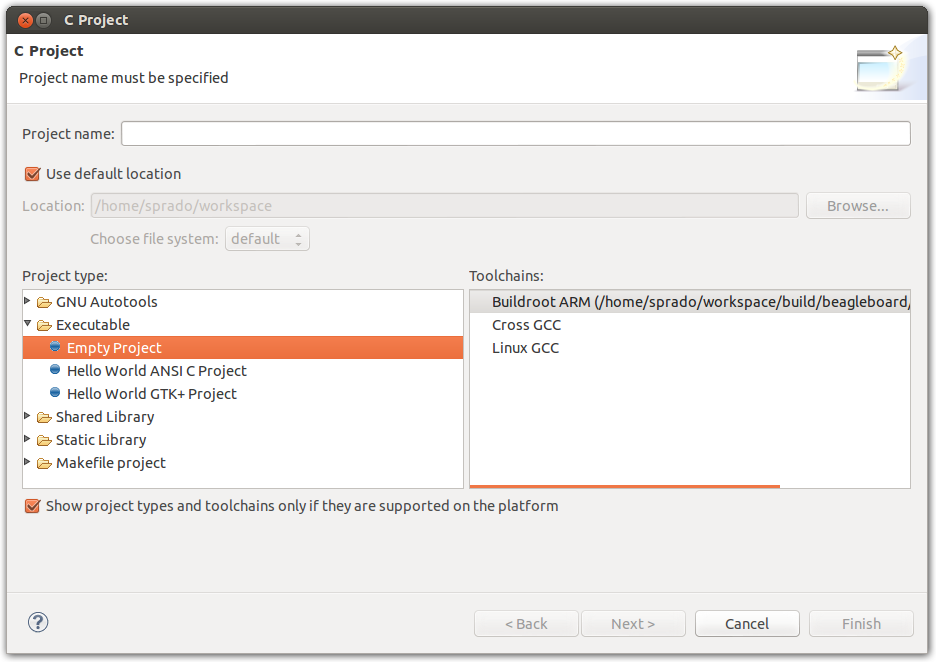Click the Shared Library label
Image resolution: width=936 pixels, height=662 pixels.
105,417
